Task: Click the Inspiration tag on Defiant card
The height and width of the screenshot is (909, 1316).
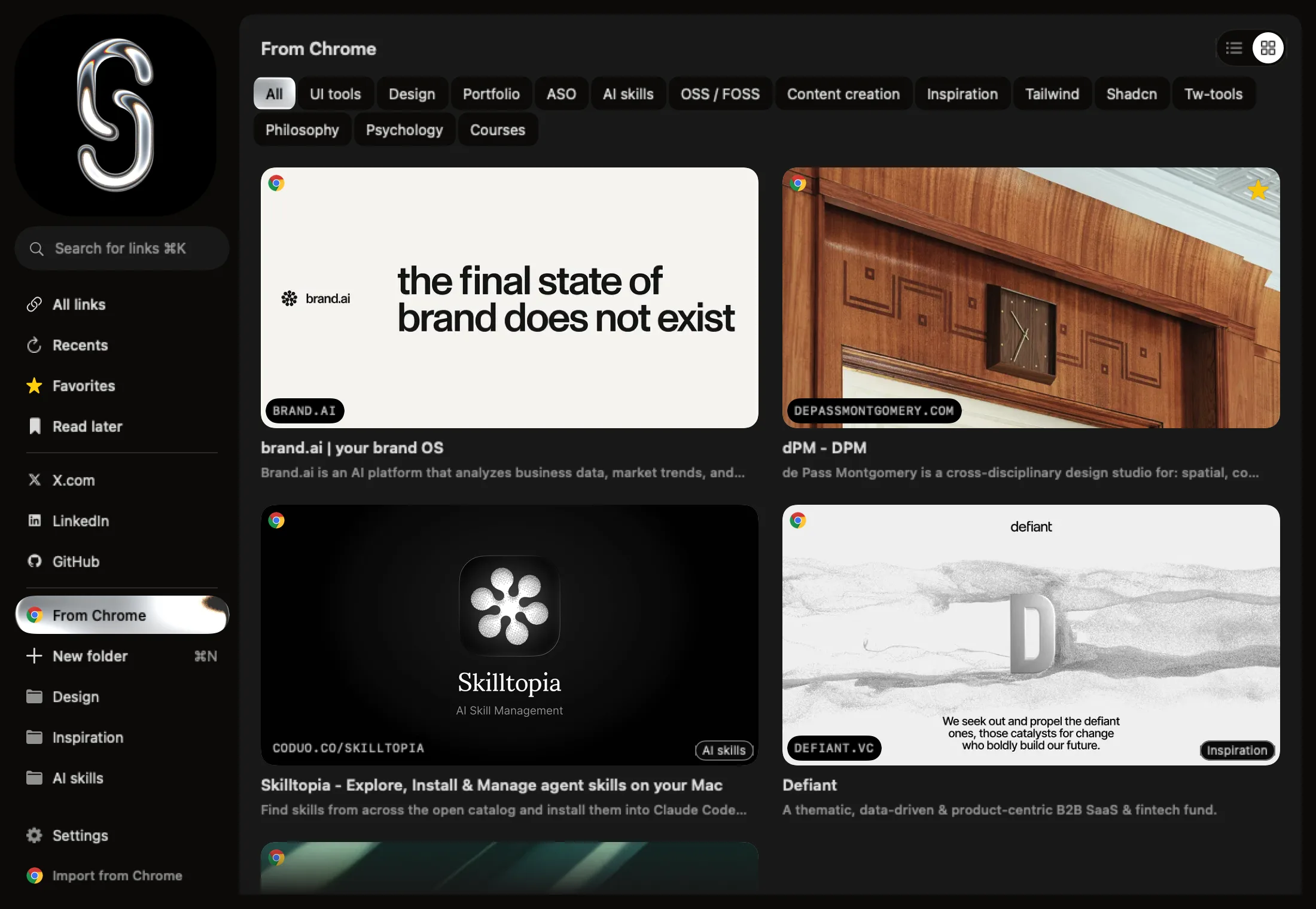Action: pos(1237,751)
